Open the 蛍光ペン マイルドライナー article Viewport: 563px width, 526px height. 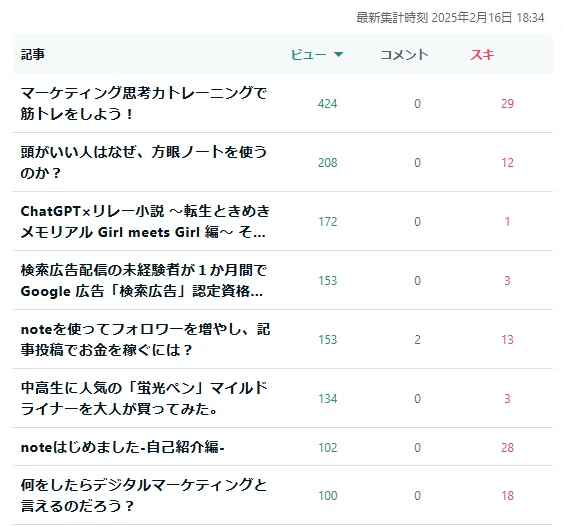(x=144, y=398)
